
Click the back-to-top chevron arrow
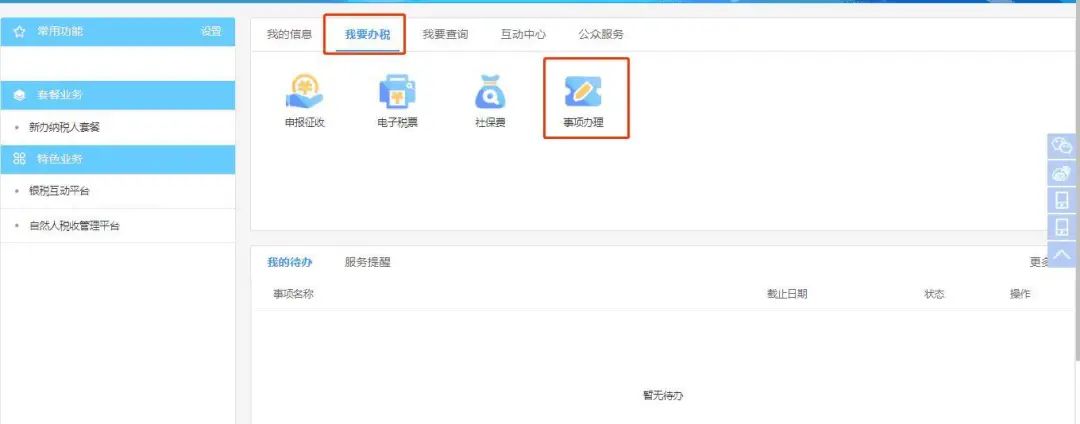click(1061, 254)
